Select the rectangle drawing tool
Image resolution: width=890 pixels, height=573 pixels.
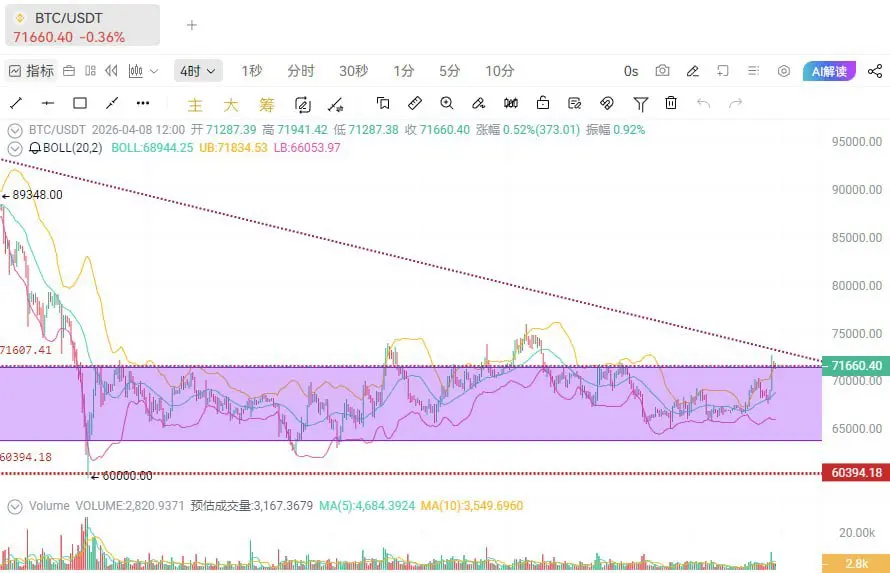point(80,103)
